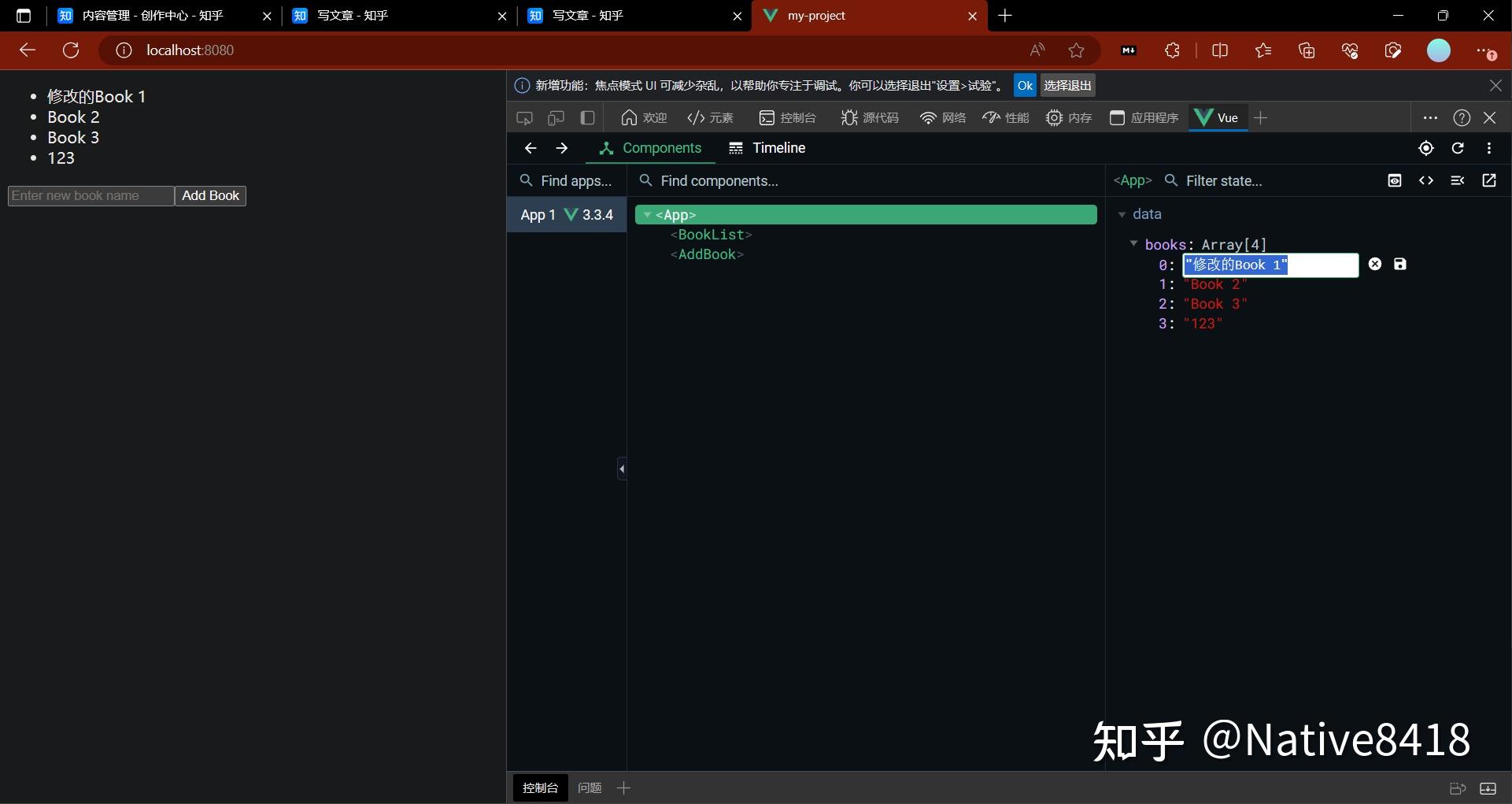Switch to the Timeline tab
The image size is (1512, 804).
(767, 148)
